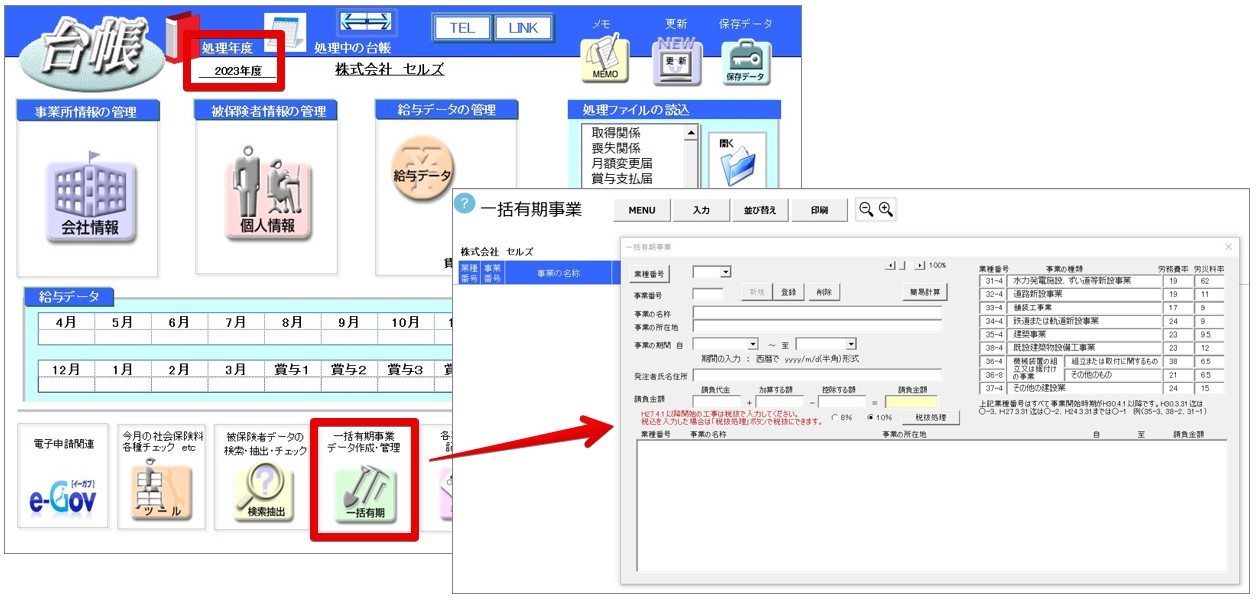The image size is (1258, 600).
Task: Click the 賞与1 salary data column header
Action: pyautogui.click(x=292, y=369)
